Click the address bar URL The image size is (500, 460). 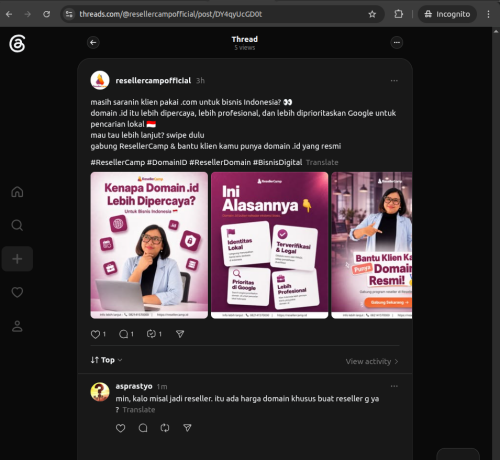pos(171,14)
